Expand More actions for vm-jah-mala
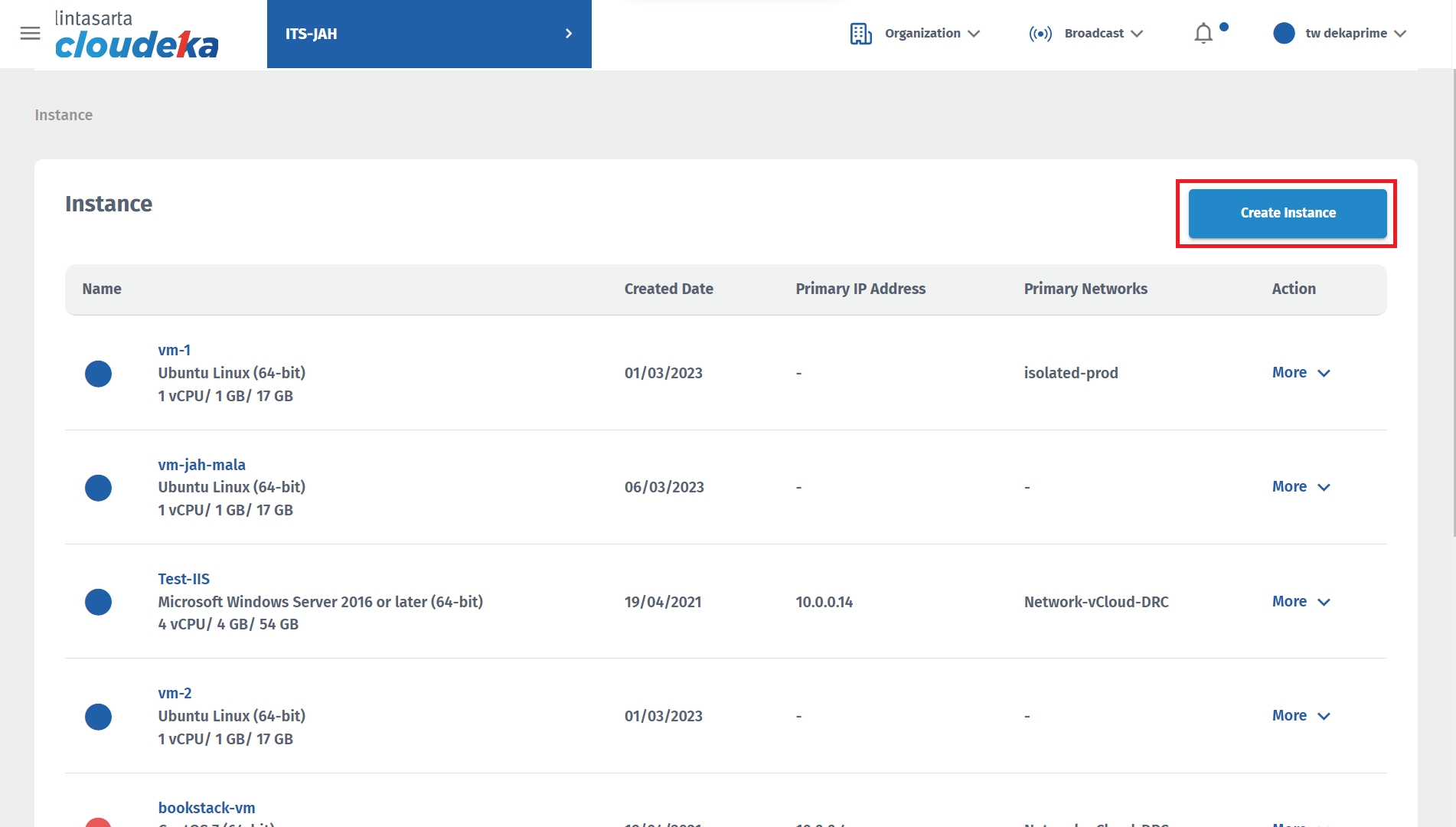 [1301, 487]
